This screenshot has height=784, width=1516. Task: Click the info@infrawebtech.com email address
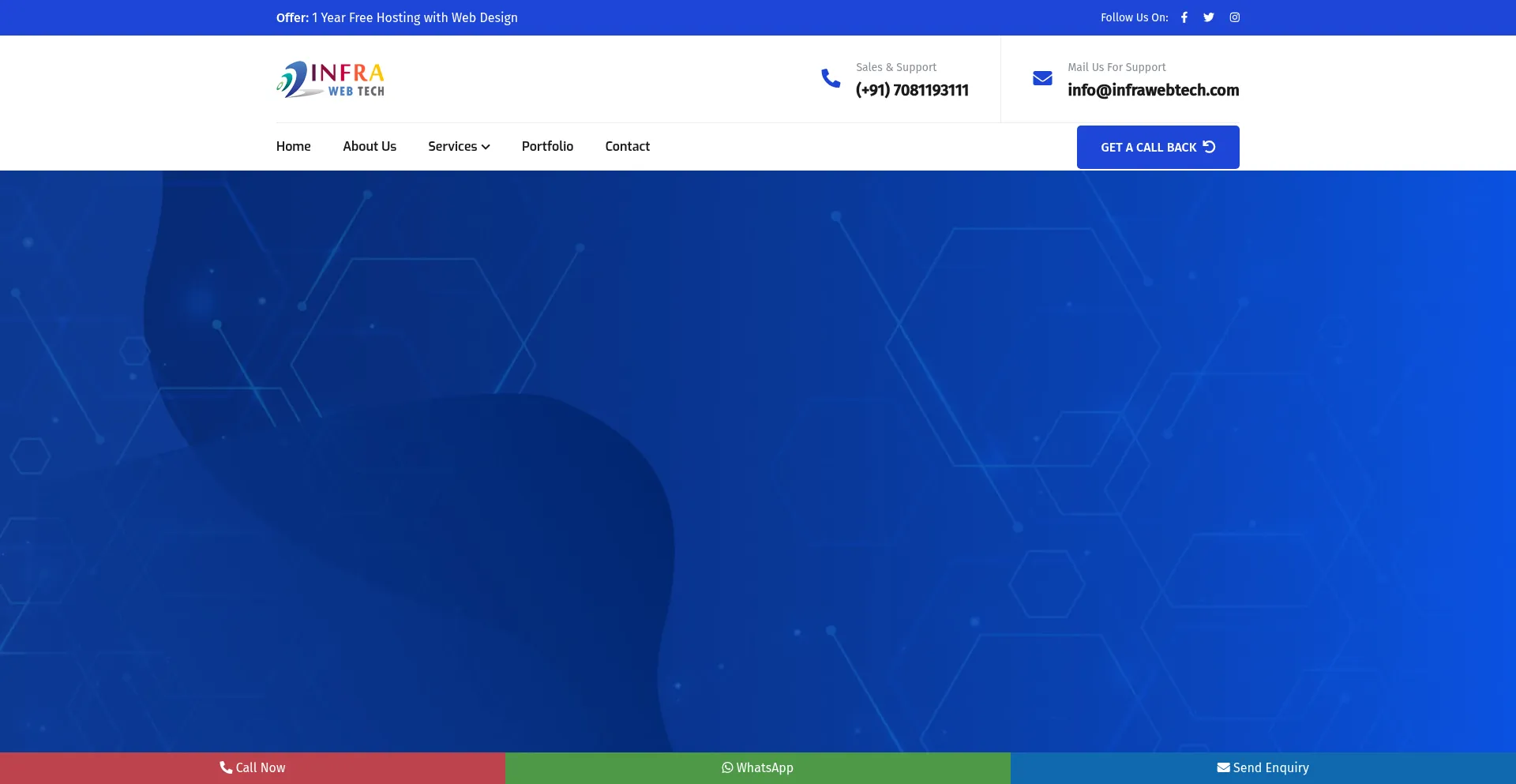click(1153, 90)
